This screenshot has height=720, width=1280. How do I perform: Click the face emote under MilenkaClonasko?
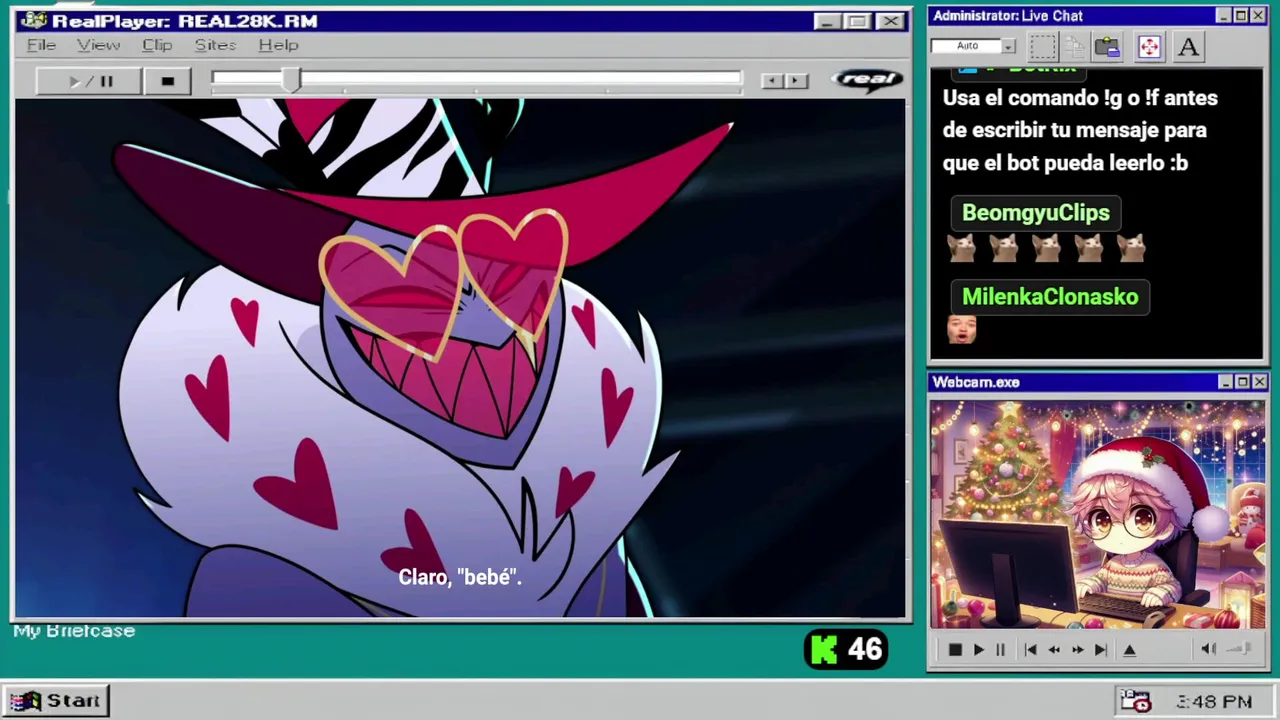[961, 329]
